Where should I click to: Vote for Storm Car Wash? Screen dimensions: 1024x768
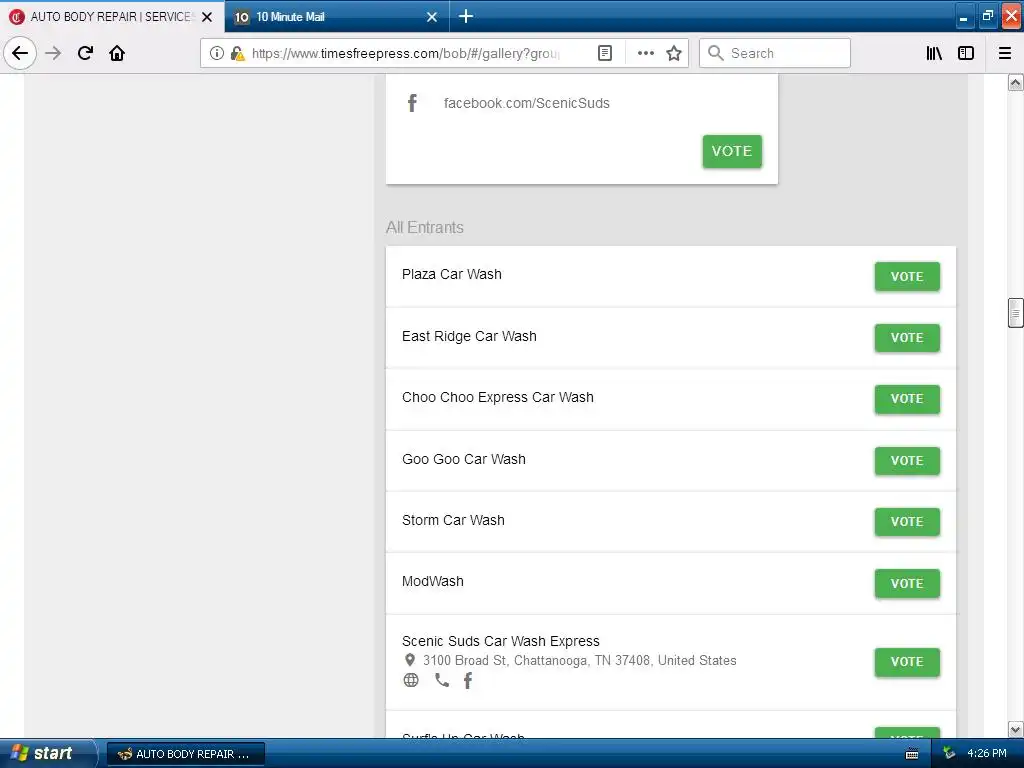[x=907, y=522]
